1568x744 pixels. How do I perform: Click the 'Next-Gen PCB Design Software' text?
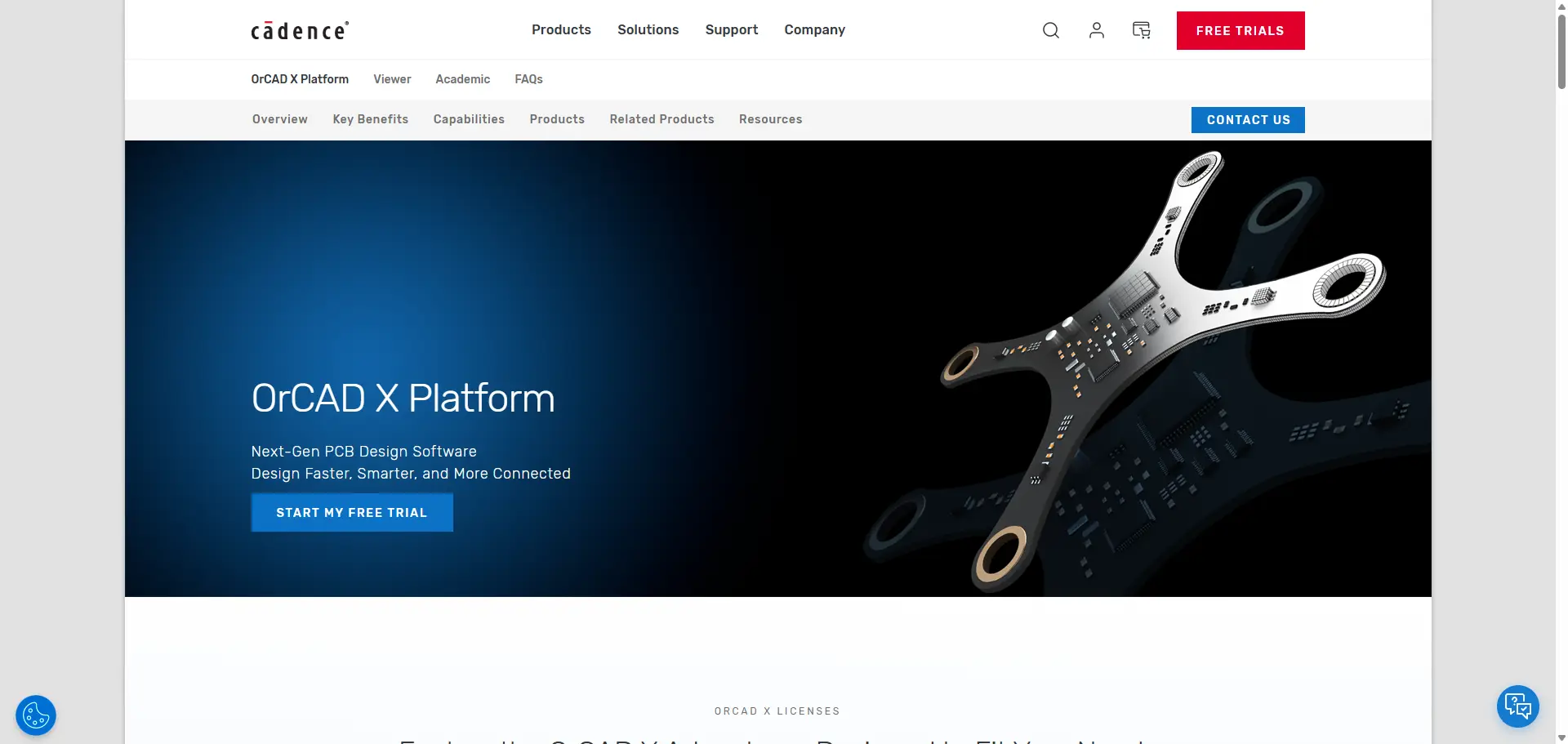(x=363, y=452)
